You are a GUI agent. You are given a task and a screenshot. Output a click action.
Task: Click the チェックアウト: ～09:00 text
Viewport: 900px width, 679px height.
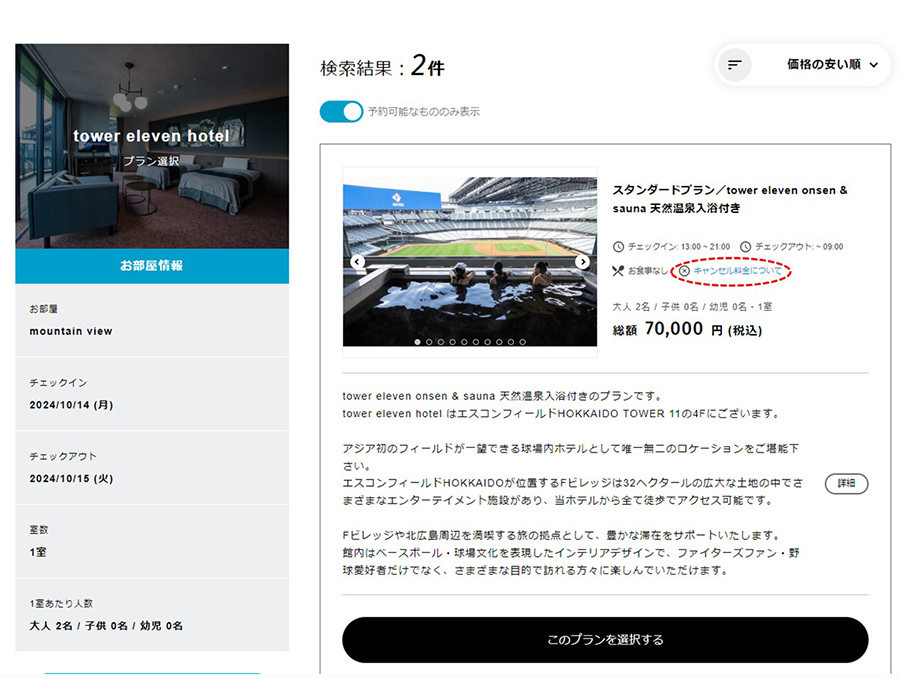(x=798, y=247)
